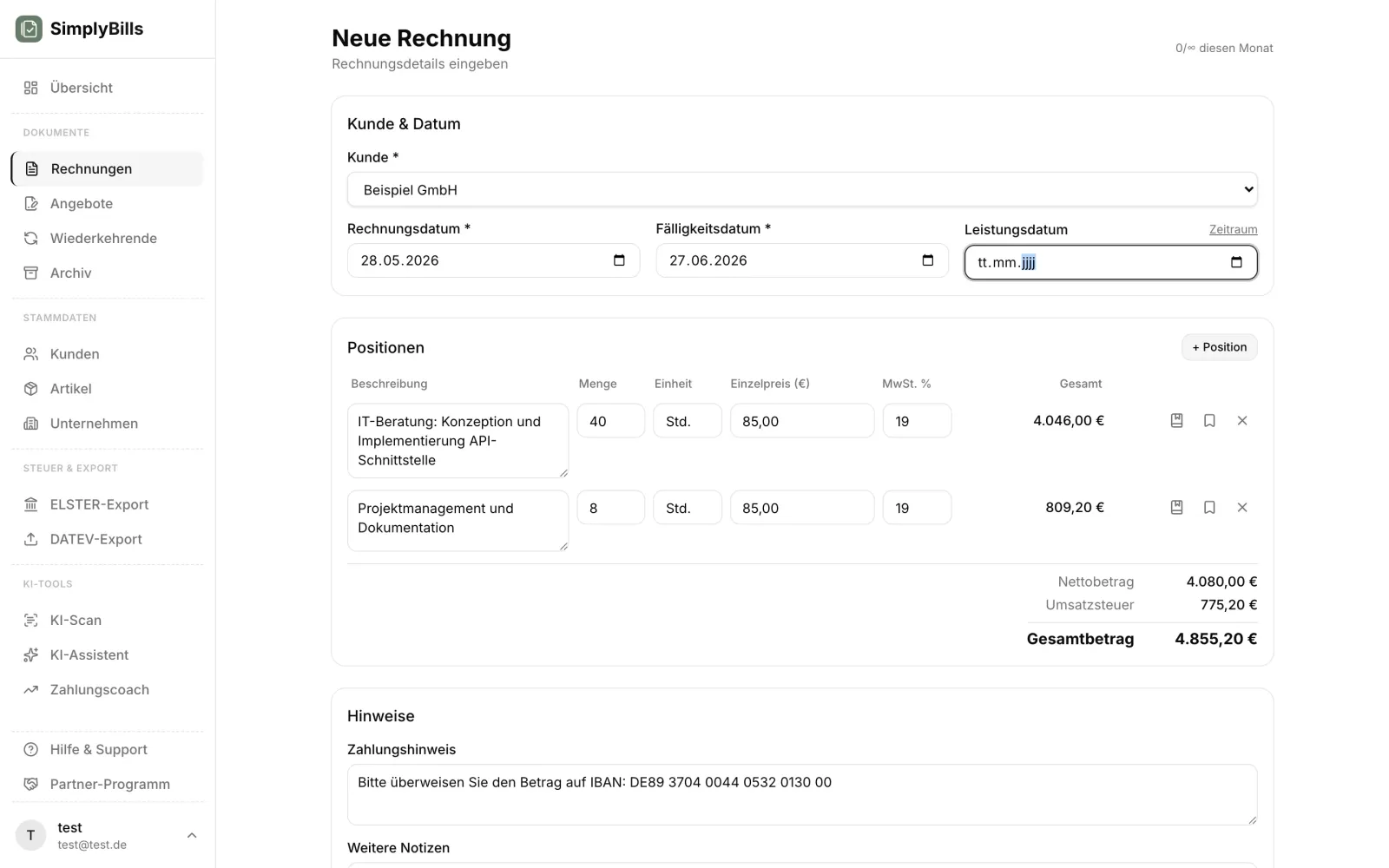Open article catalog icon for IT-Beratung position
Image resolution: width=1389 pixels, height=868 pixels.
1176,421
